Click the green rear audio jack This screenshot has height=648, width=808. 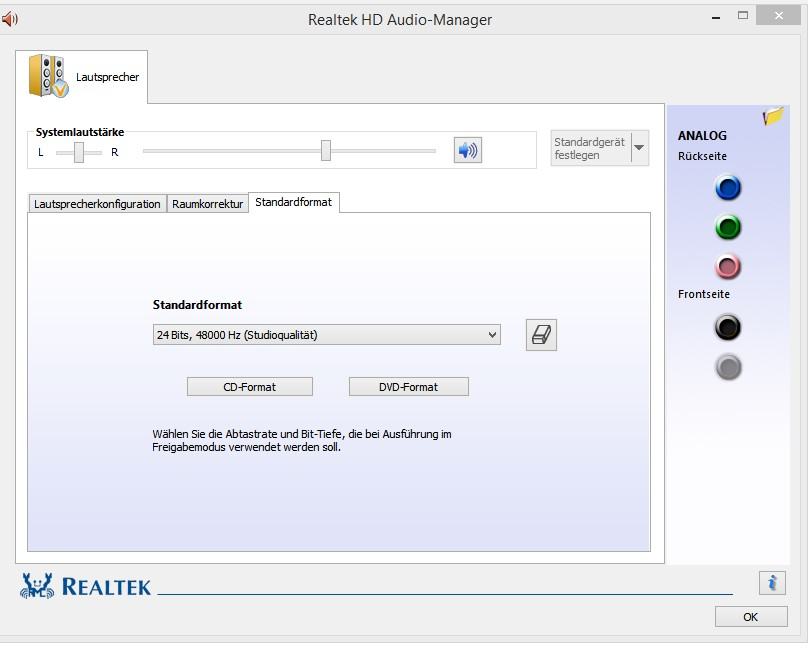tap(728, 227)
